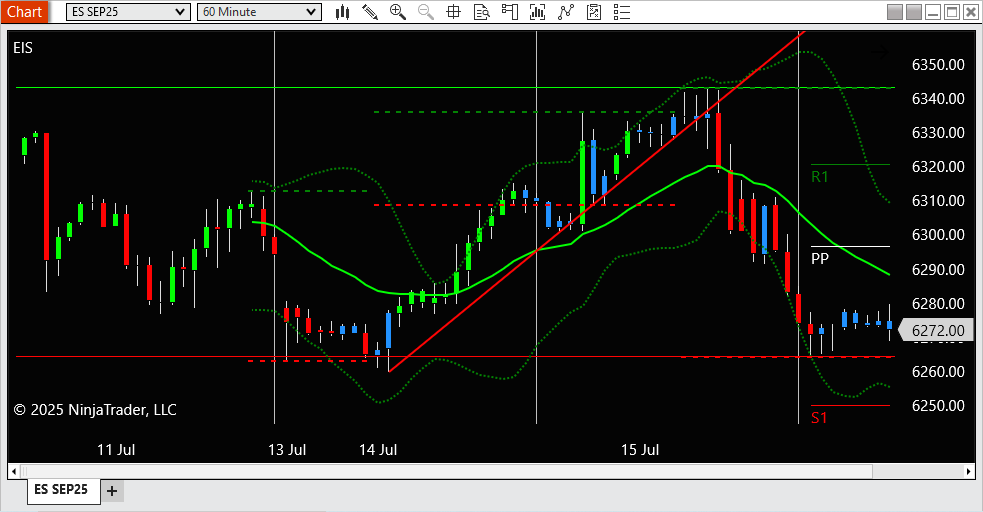This screenshot has height=512, width=983.
Task: Click scrollbar left arrow
Action: pos(14,471)
